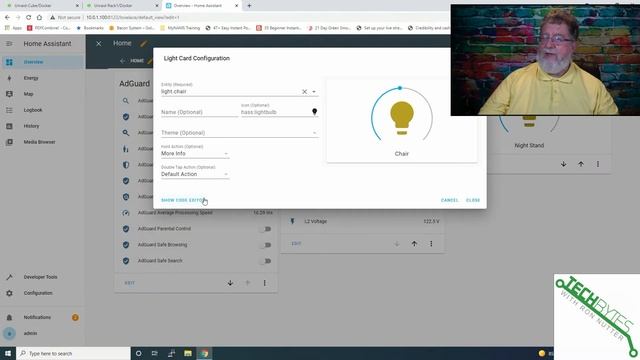Toggle AdGuard Safe Search switch

[266, 261]
